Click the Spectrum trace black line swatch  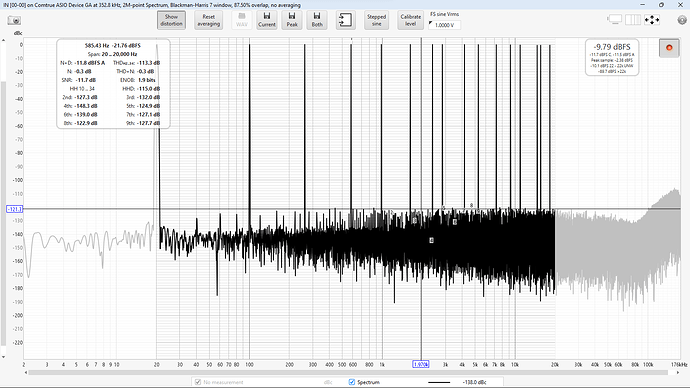pos(439,382)
